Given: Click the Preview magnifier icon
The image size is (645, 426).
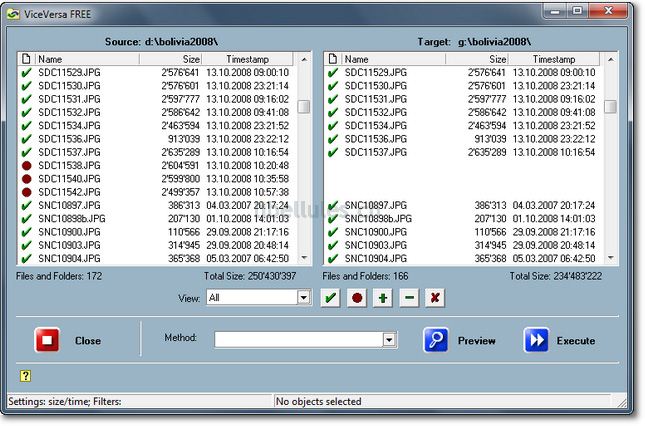Looking at the screenshot, I should pyautogui.click(x=436, y=340).
